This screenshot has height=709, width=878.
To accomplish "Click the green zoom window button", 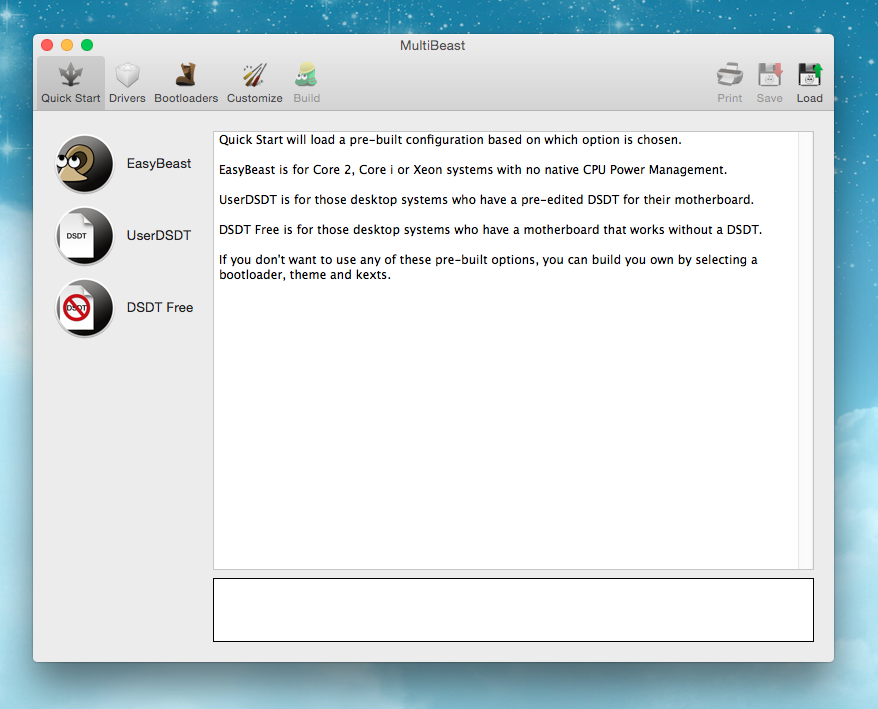I will click(x=87, y=45).
